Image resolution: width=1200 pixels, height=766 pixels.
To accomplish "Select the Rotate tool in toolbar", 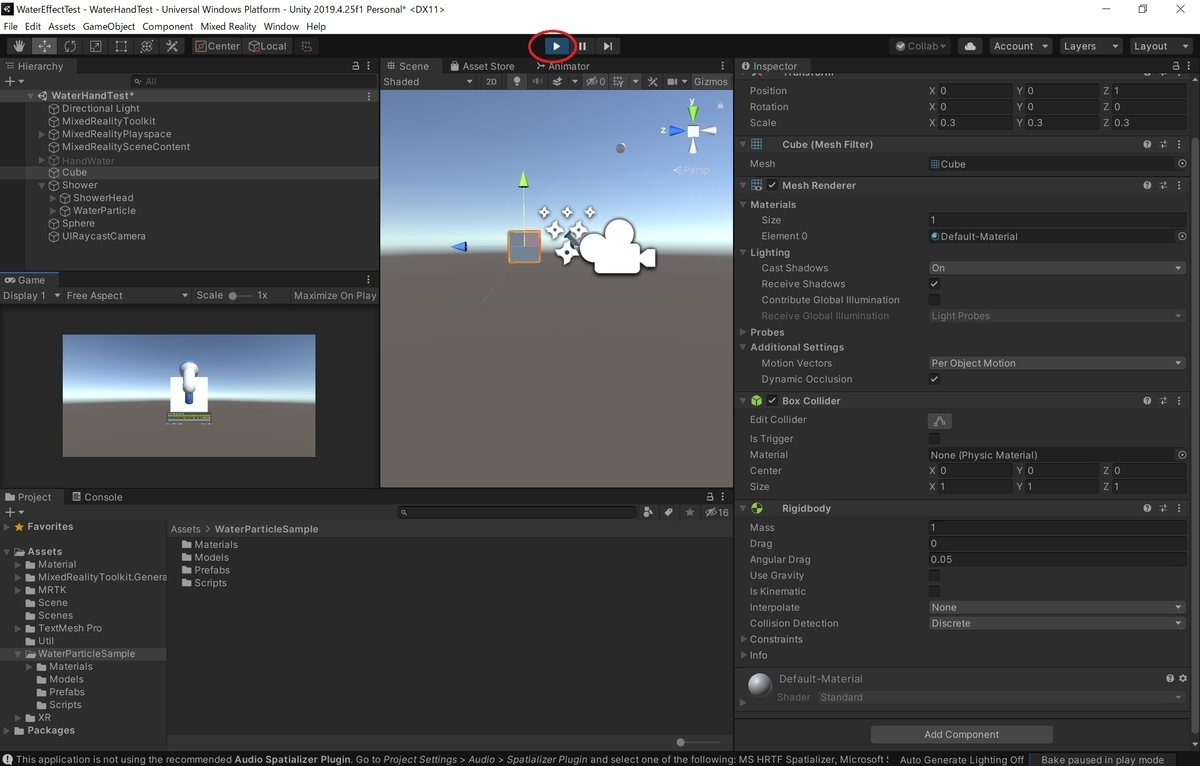I will [x=70, y=46].
